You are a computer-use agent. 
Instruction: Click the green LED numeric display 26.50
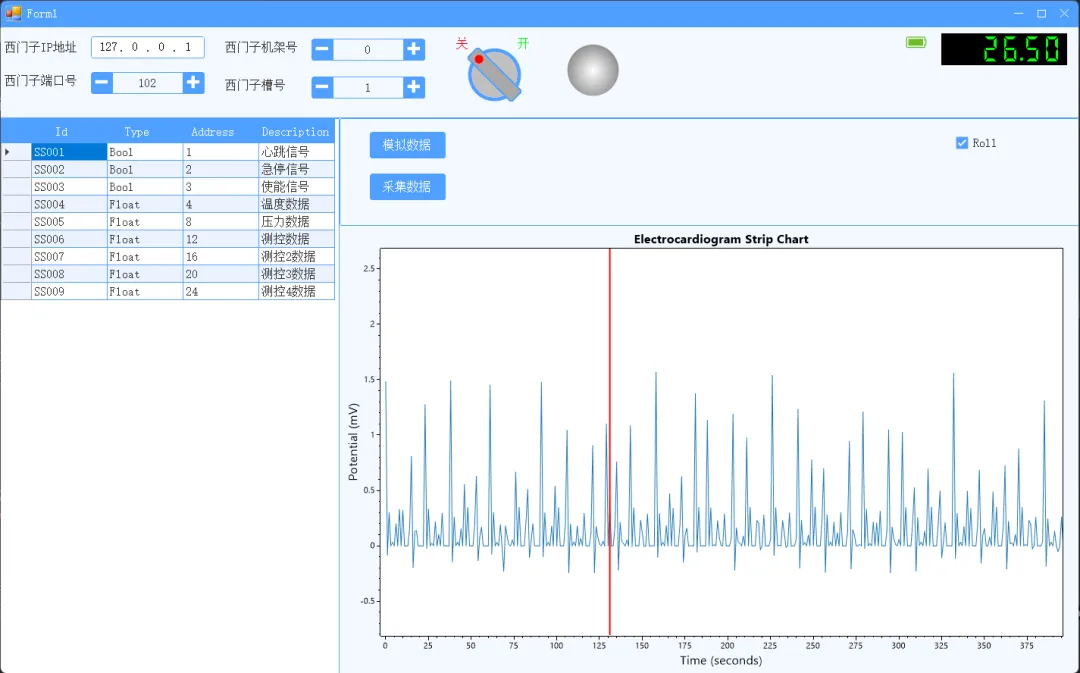[x=1004, y=50]
